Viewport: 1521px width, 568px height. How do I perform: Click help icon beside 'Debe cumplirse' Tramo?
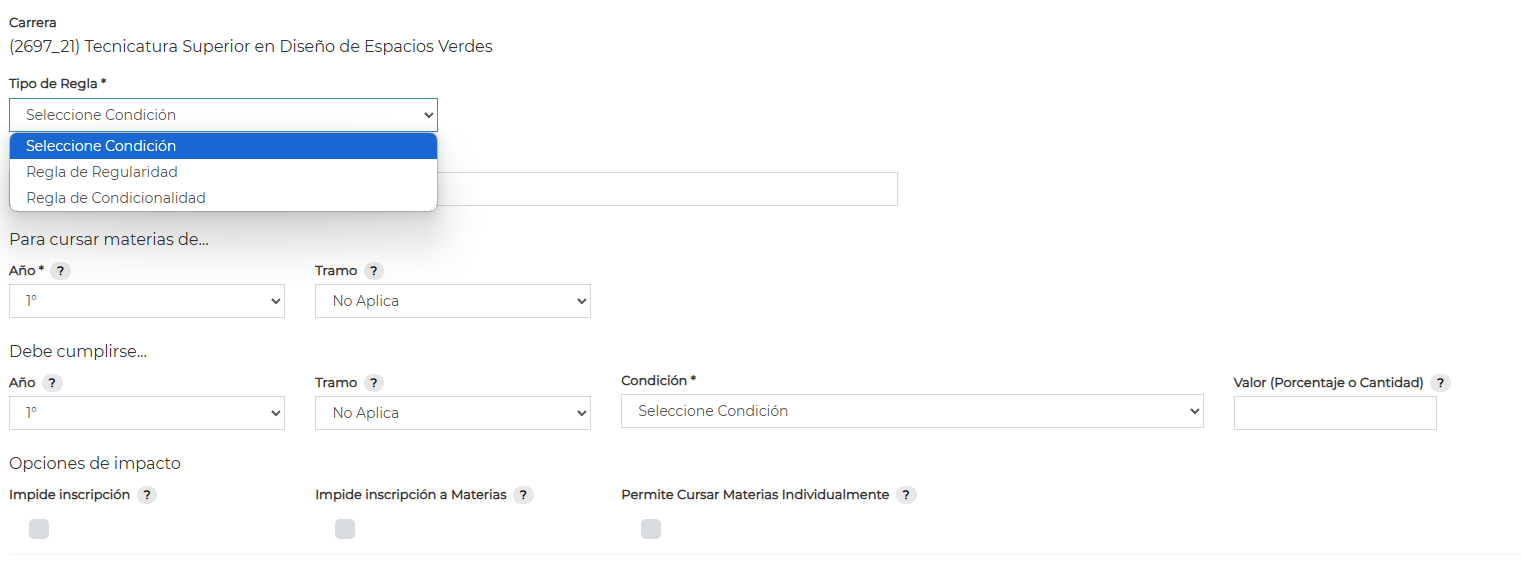pyautogui.click(x=373, y=383)
